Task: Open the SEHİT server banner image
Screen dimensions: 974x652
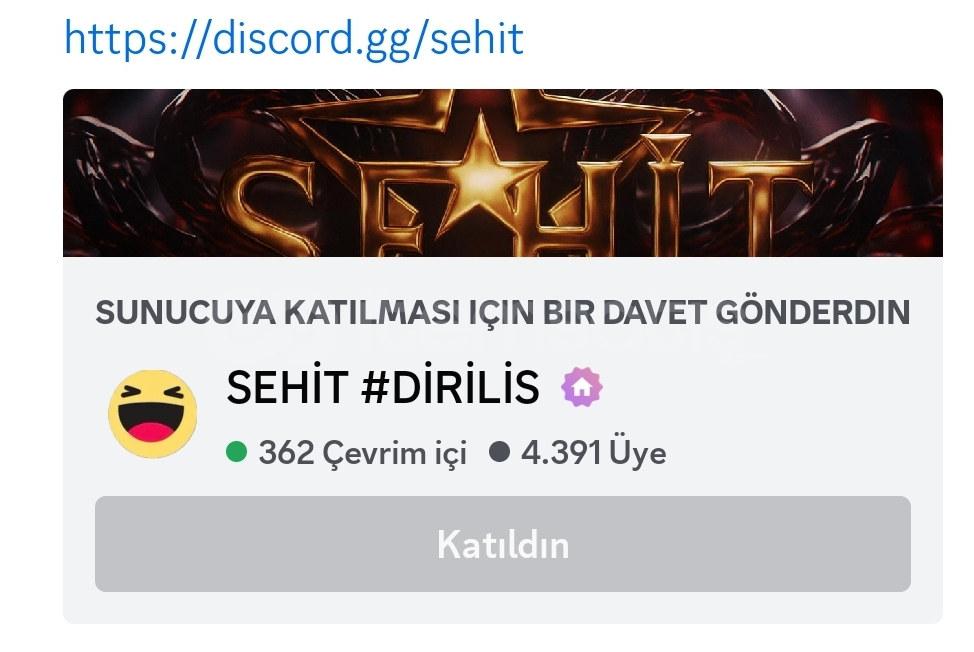Action: tap(503, 173)
